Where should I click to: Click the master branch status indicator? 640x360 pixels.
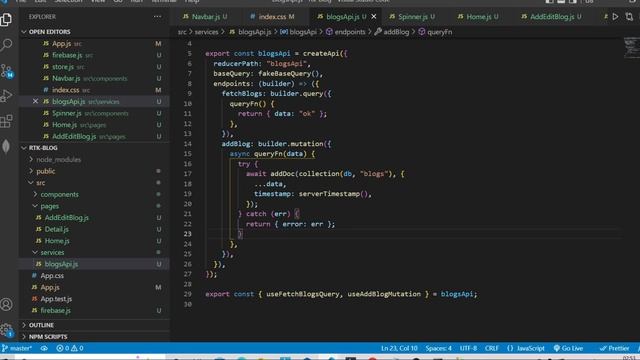[17, 348]
